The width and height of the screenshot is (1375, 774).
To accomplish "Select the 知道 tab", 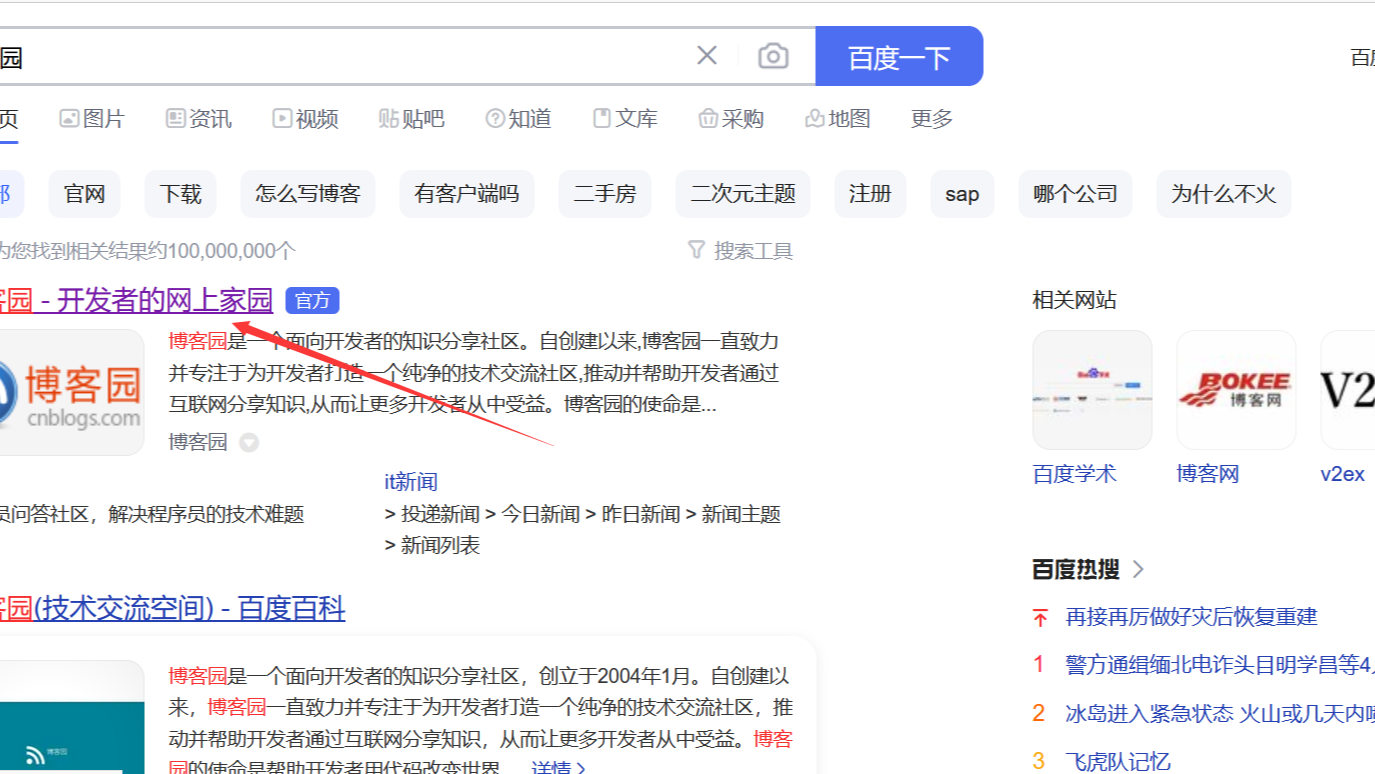I will tap(519, 119).
